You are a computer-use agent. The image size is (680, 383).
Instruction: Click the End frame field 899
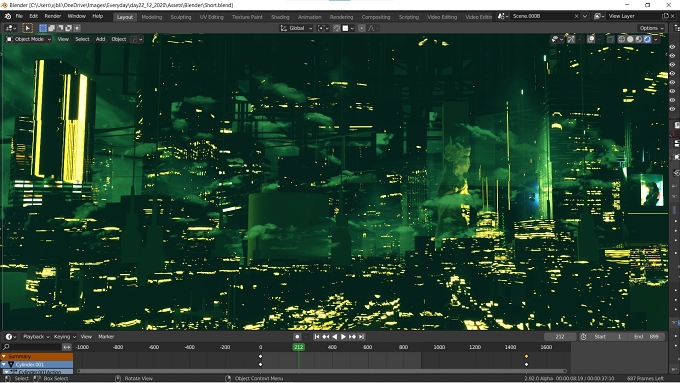[647, 337]
